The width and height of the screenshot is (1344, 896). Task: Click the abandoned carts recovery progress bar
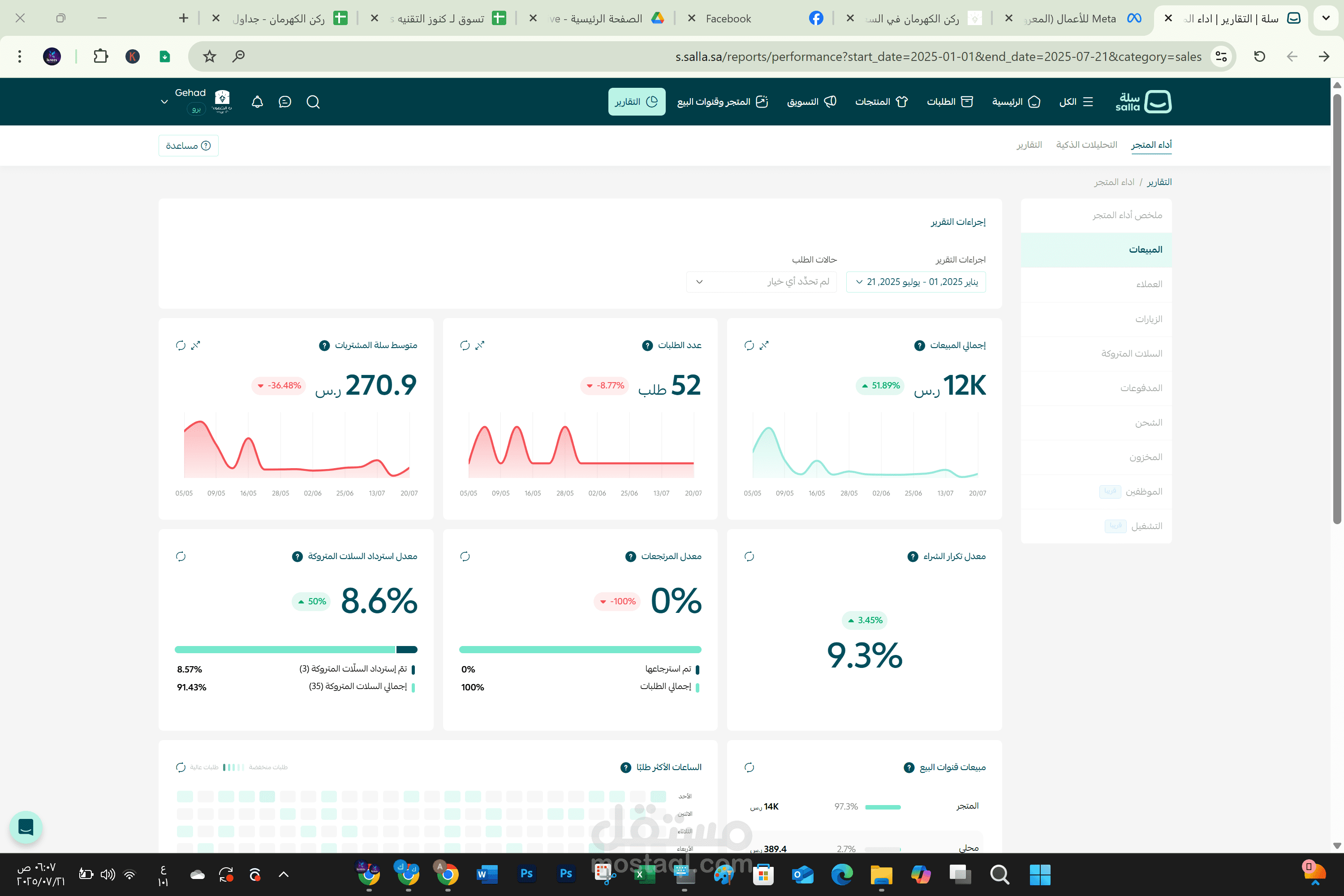pyautogui.click(x=295, y=649)
